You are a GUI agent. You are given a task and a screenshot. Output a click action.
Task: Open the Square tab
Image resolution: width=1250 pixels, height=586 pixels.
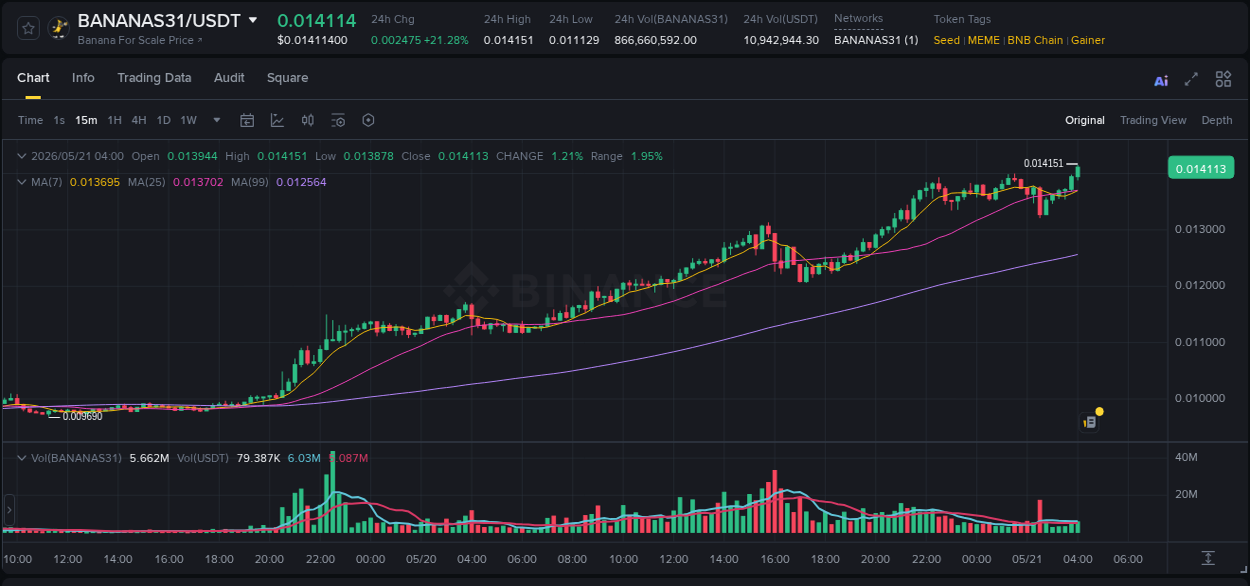[x=287, y=78]
